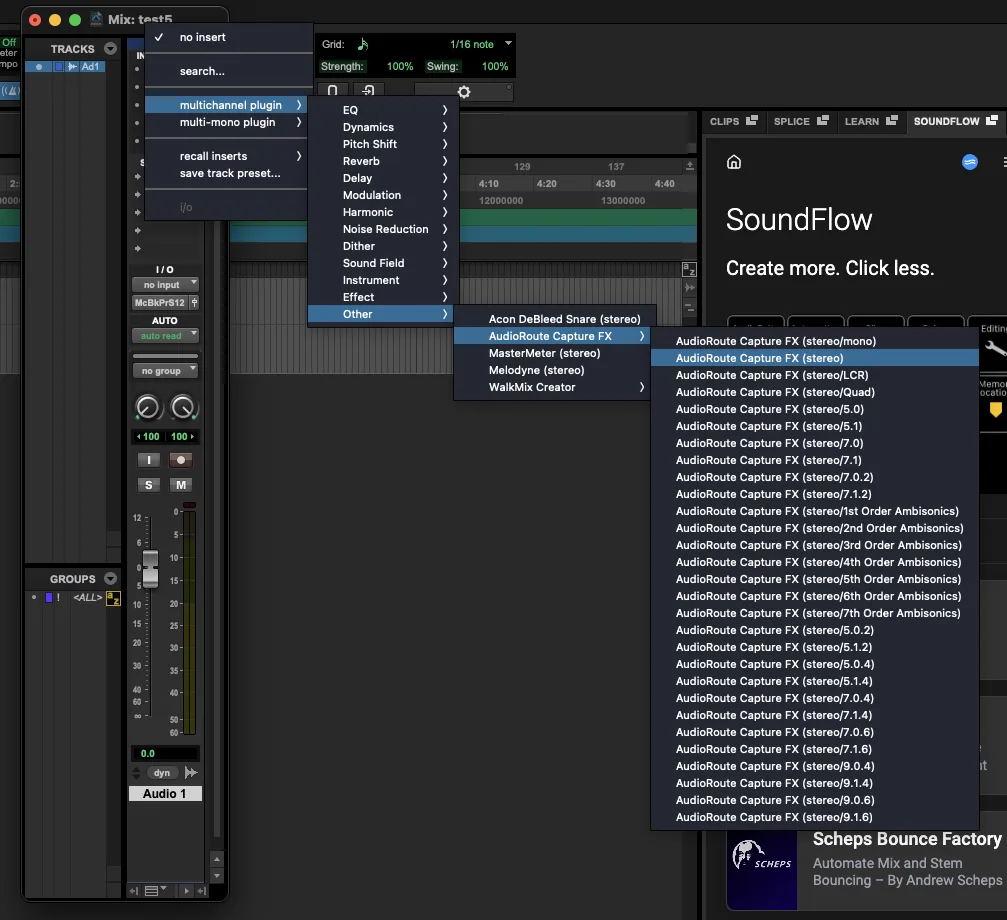Click the left pan knob on Audio 1
Viewport: 1007px width, 920px height.
(148, 408)
